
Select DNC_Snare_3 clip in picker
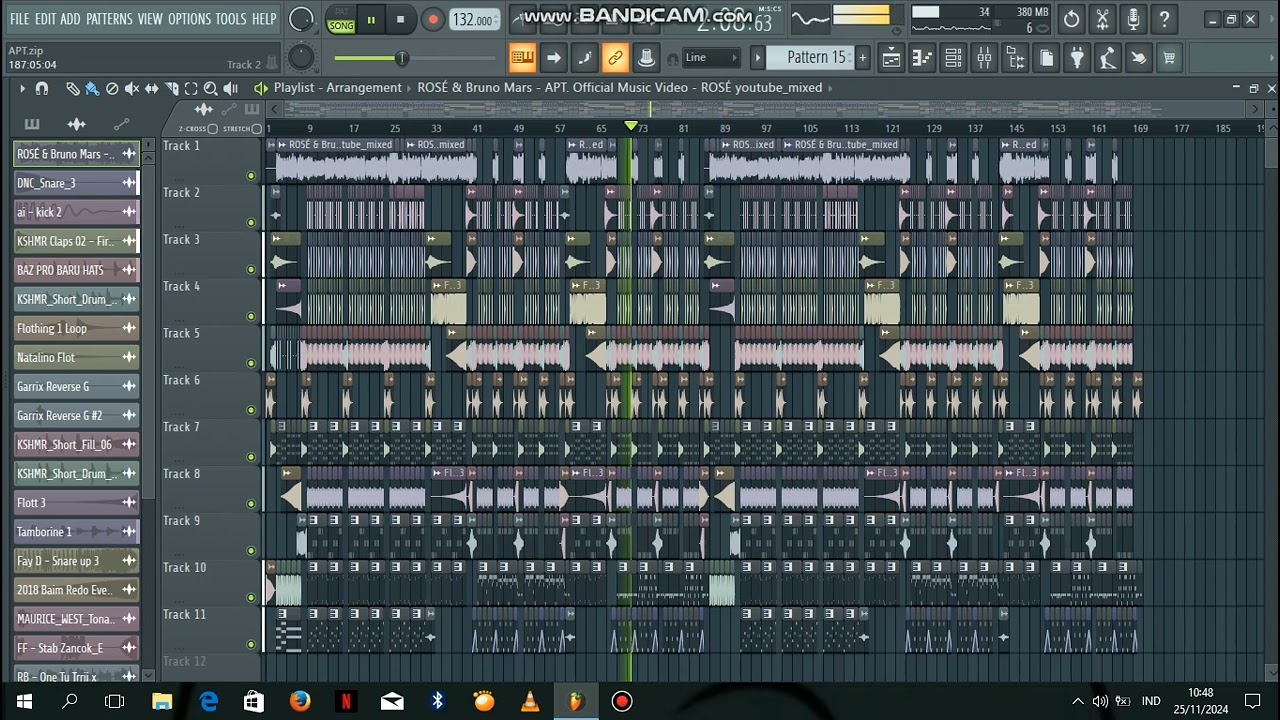click(x=77, y=183)
